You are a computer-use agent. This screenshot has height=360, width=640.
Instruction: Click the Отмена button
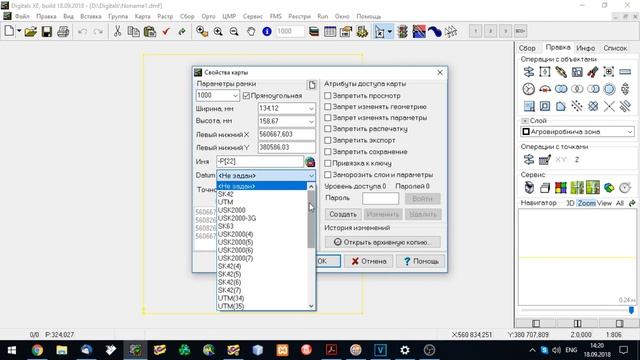369,261
